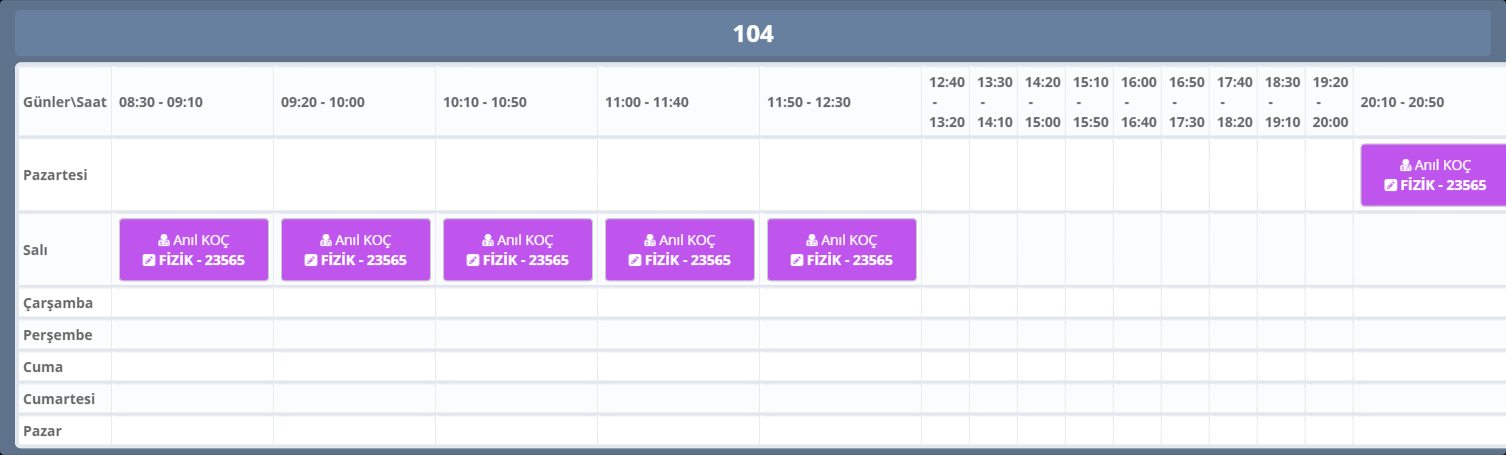Image resolution: width=1506 pixels, height=455 pixels.
Task: Click teacher icon in Salı 11:50 lesson
Action: [x=813, y=240]
